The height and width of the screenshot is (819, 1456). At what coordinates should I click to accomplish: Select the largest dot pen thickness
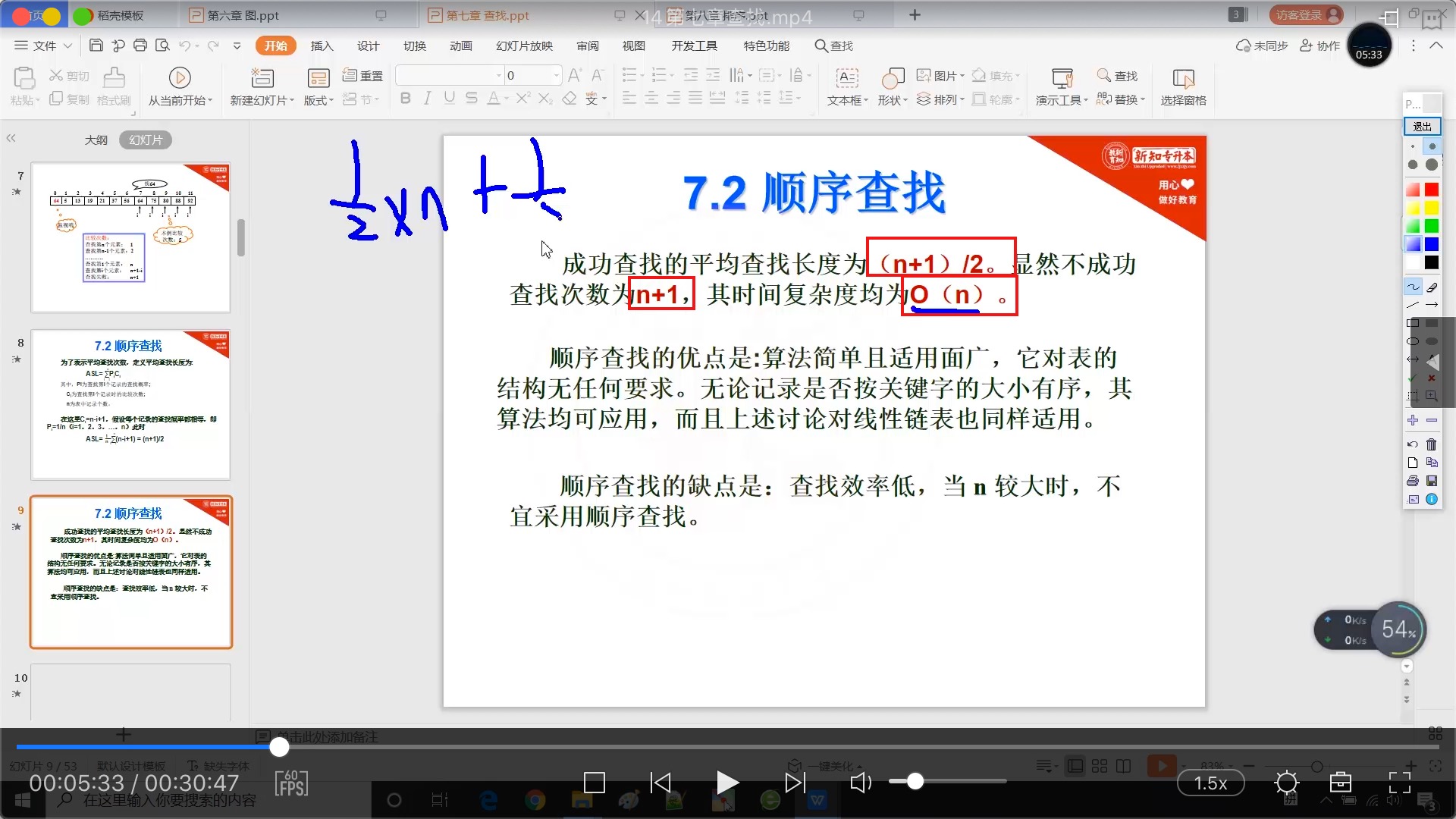coord(1432,165)
